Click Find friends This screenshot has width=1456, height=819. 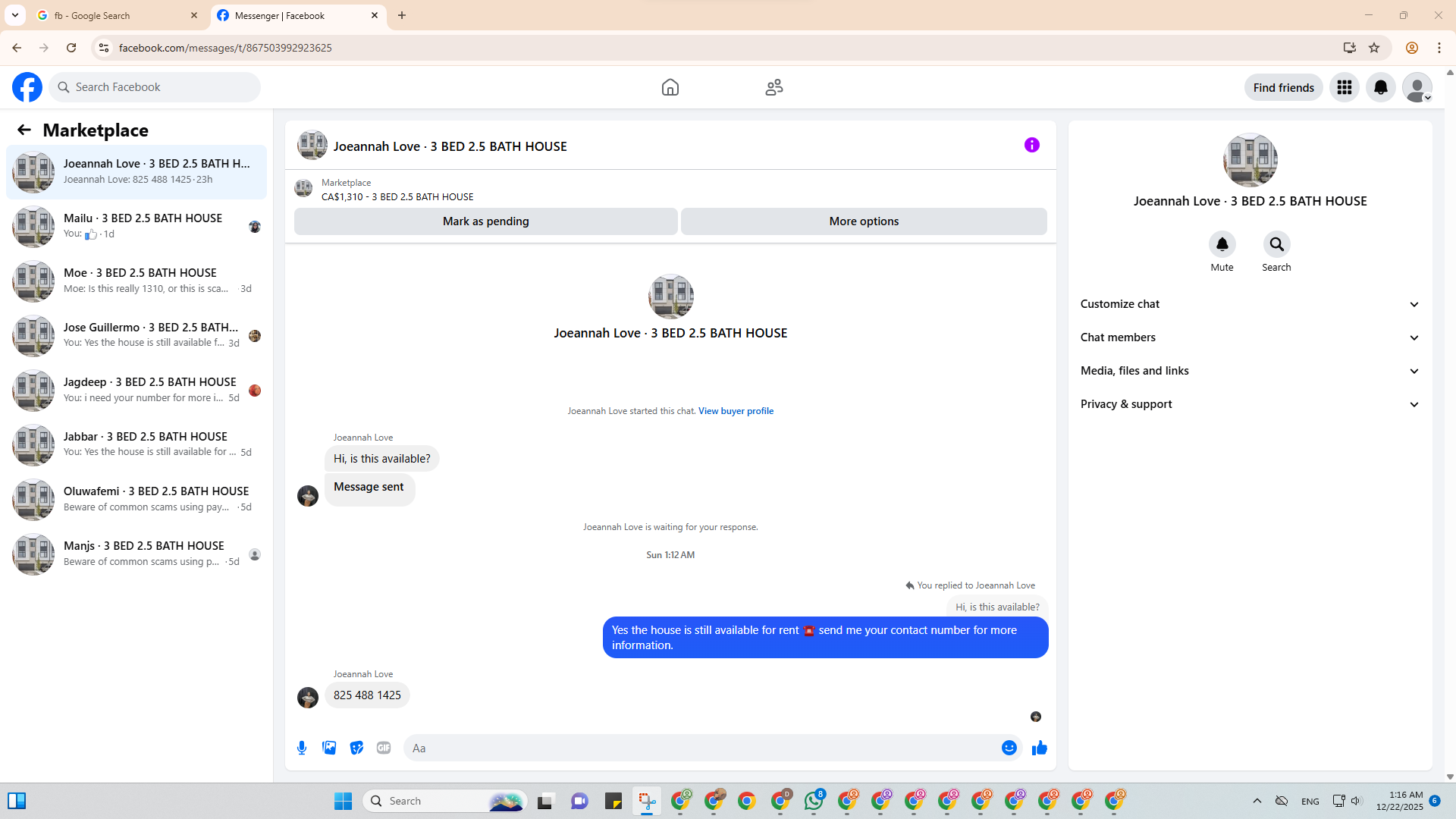coord(1284,87)
